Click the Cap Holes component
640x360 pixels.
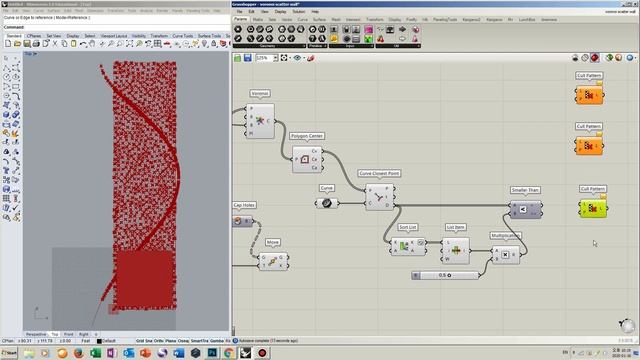[x=242, y=221]
